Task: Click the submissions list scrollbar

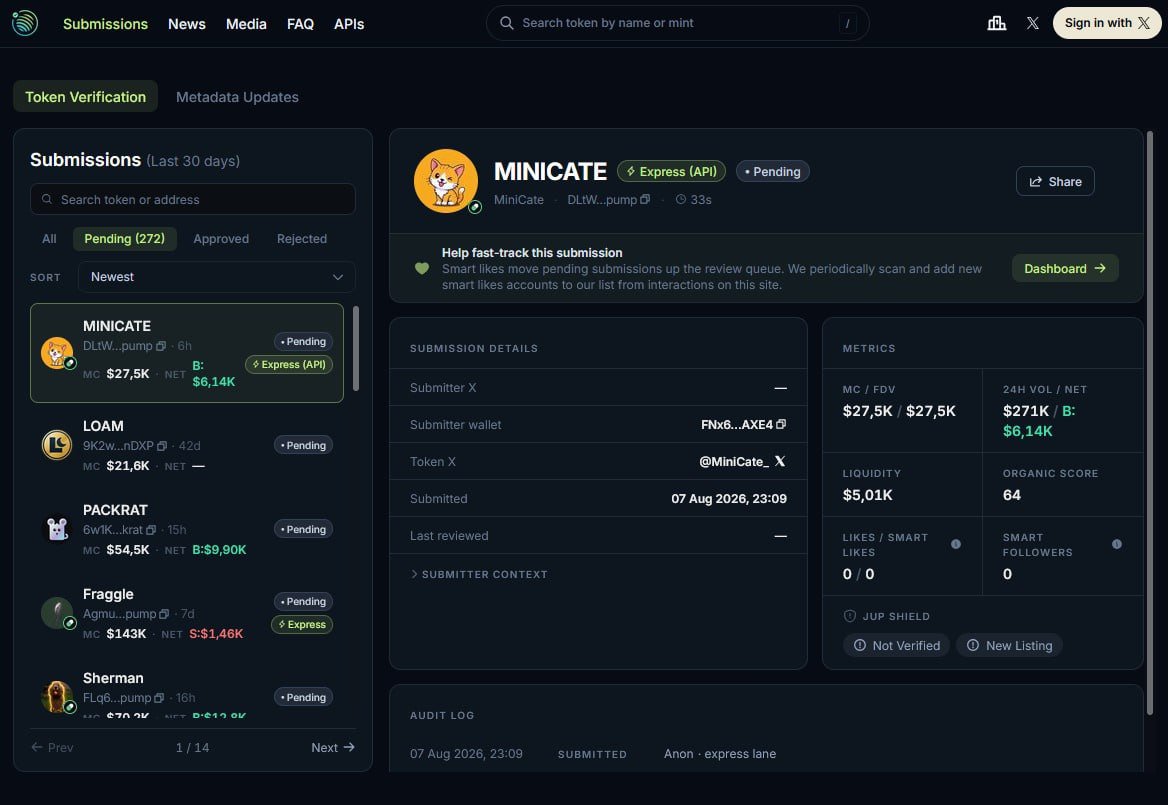Action: [x=356, y=348]
